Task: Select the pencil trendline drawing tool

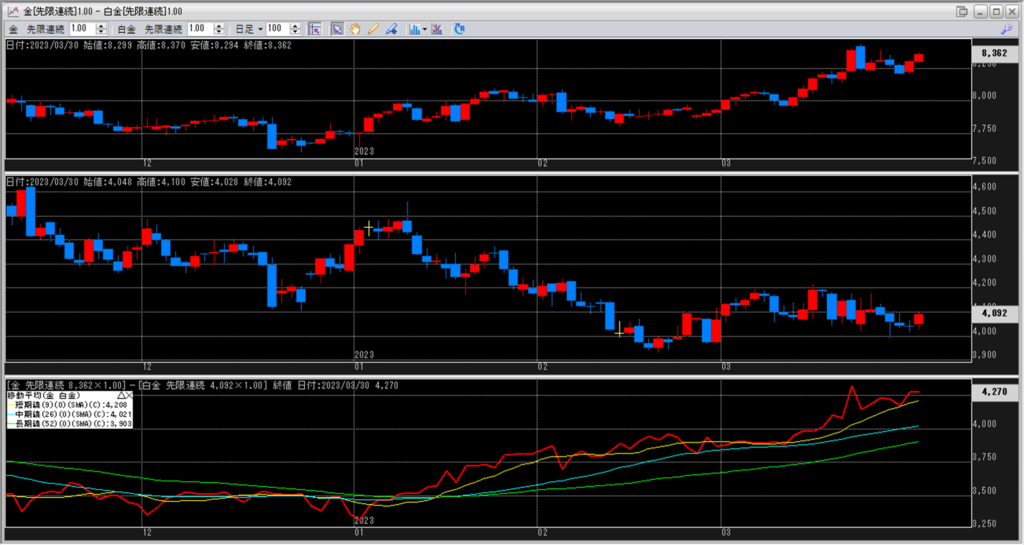Action: pyautogui.click(x=373, y=29)
